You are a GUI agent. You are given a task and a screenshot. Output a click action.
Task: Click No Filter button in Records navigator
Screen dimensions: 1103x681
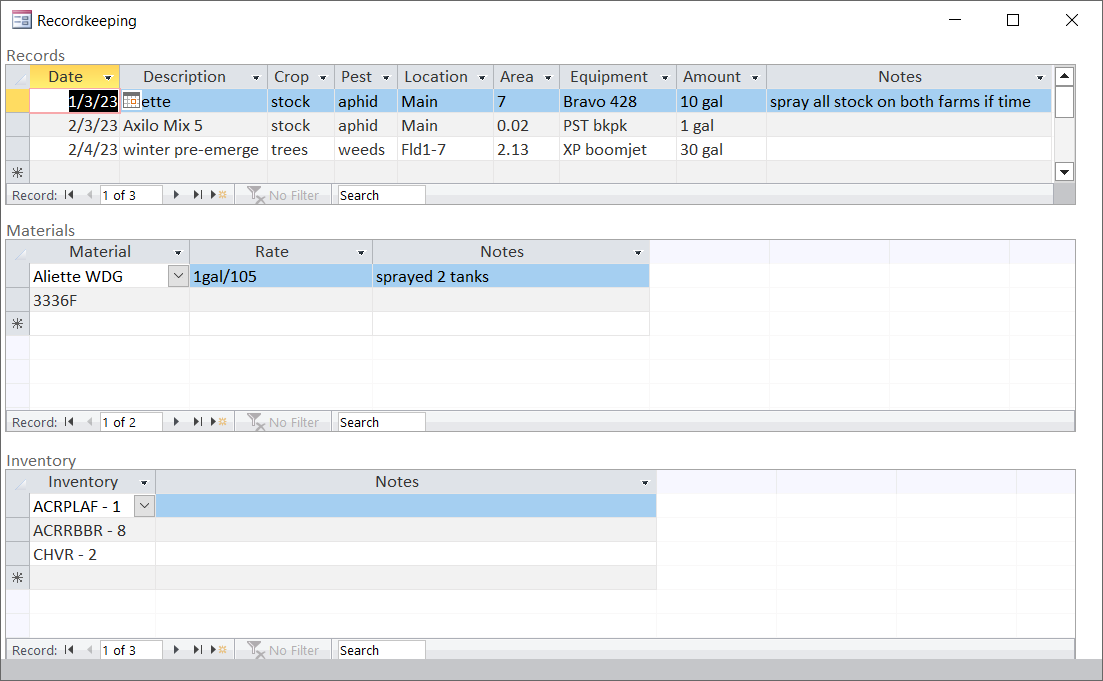pos(283,195)
